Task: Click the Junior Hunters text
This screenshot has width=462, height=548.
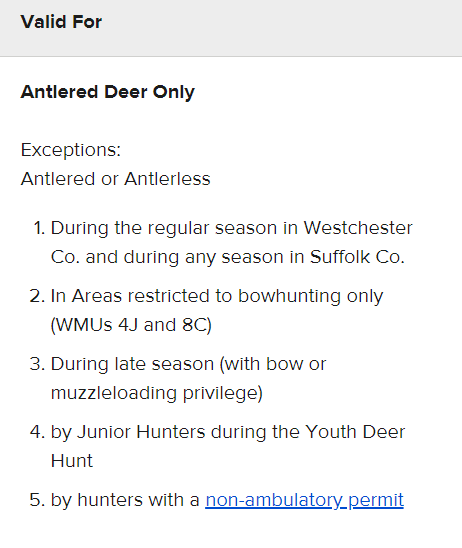Action: (141, 432)
